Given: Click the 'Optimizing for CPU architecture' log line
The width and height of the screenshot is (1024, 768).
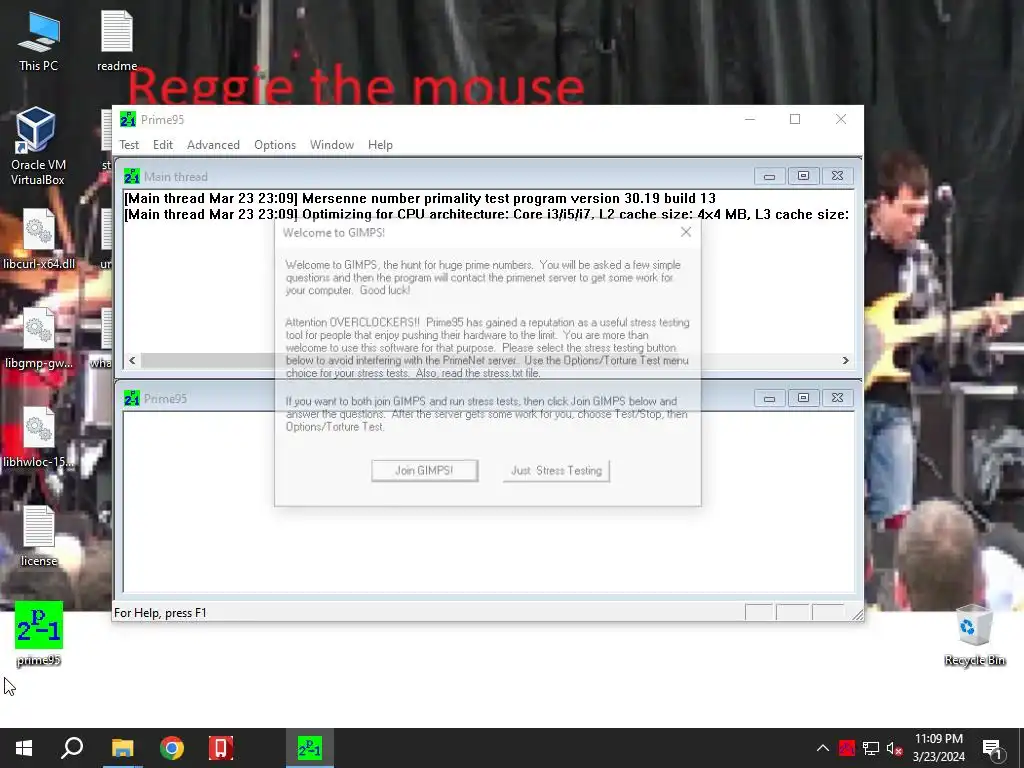Looking at the screenshot, I should (x=487, y=214).
